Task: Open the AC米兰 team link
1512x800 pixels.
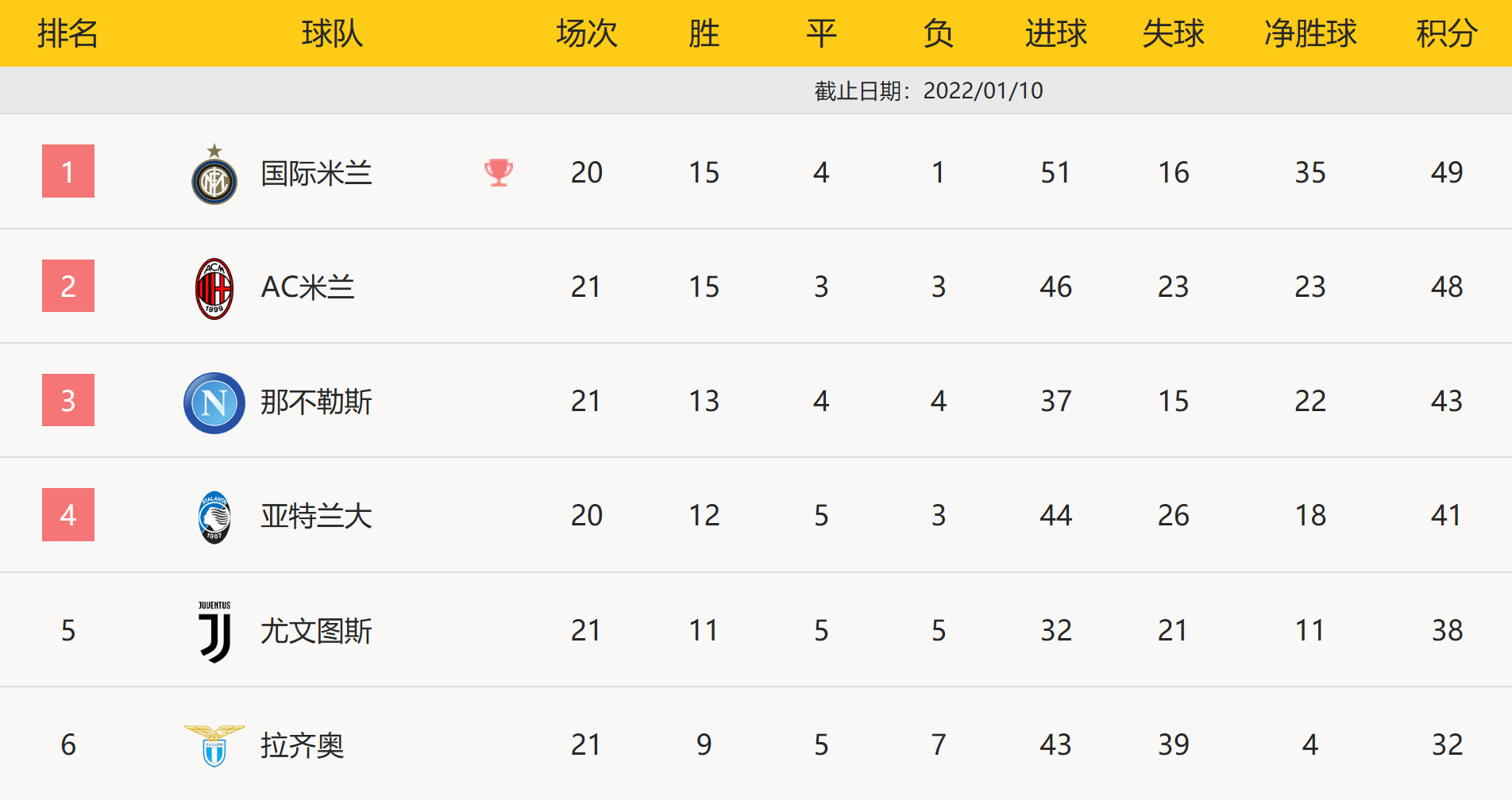Action: click(x=307, y=287)
